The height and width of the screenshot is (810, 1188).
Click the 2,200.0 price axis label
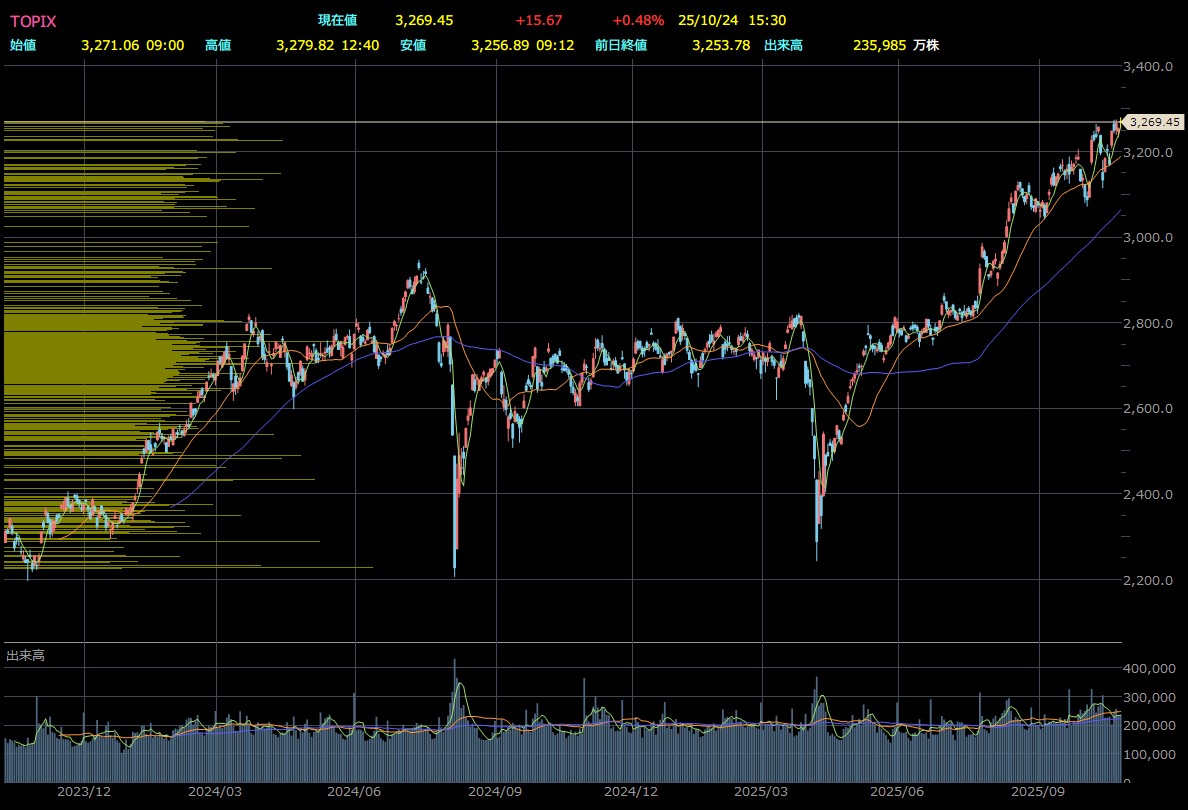[x=1147, y=580]
